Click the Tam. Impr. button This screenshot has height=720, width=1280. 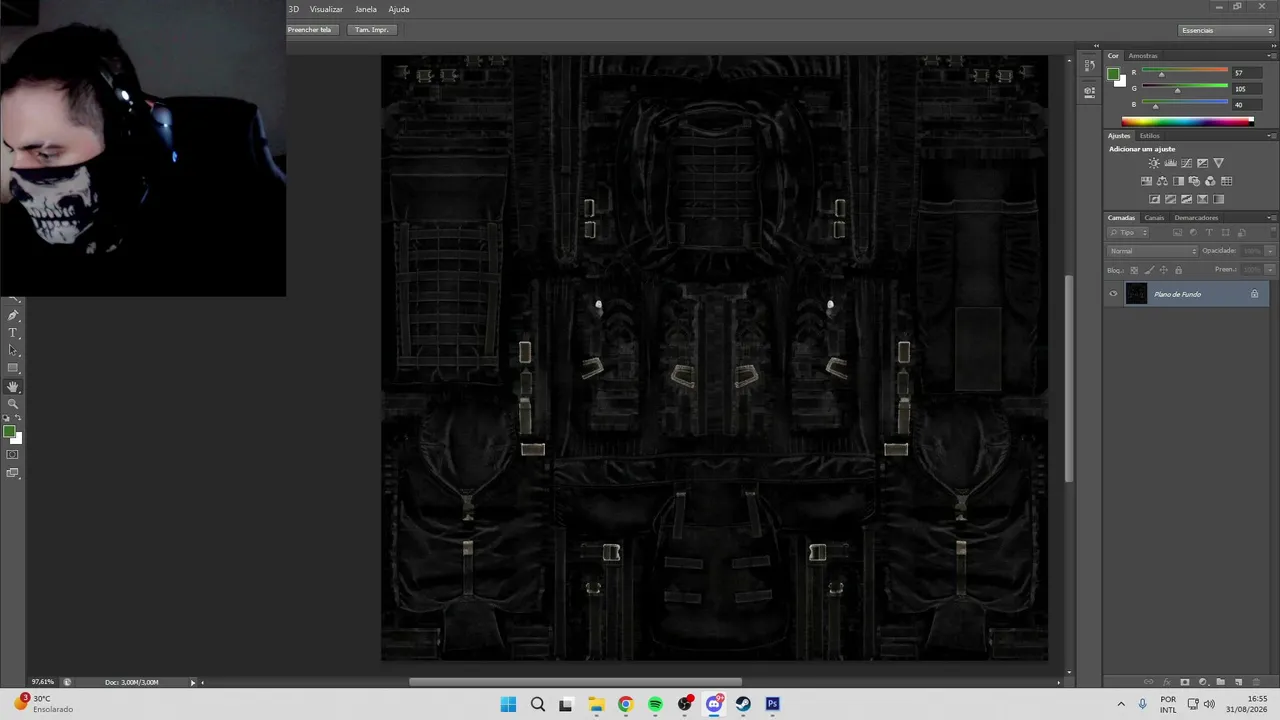tap(371, 30)
